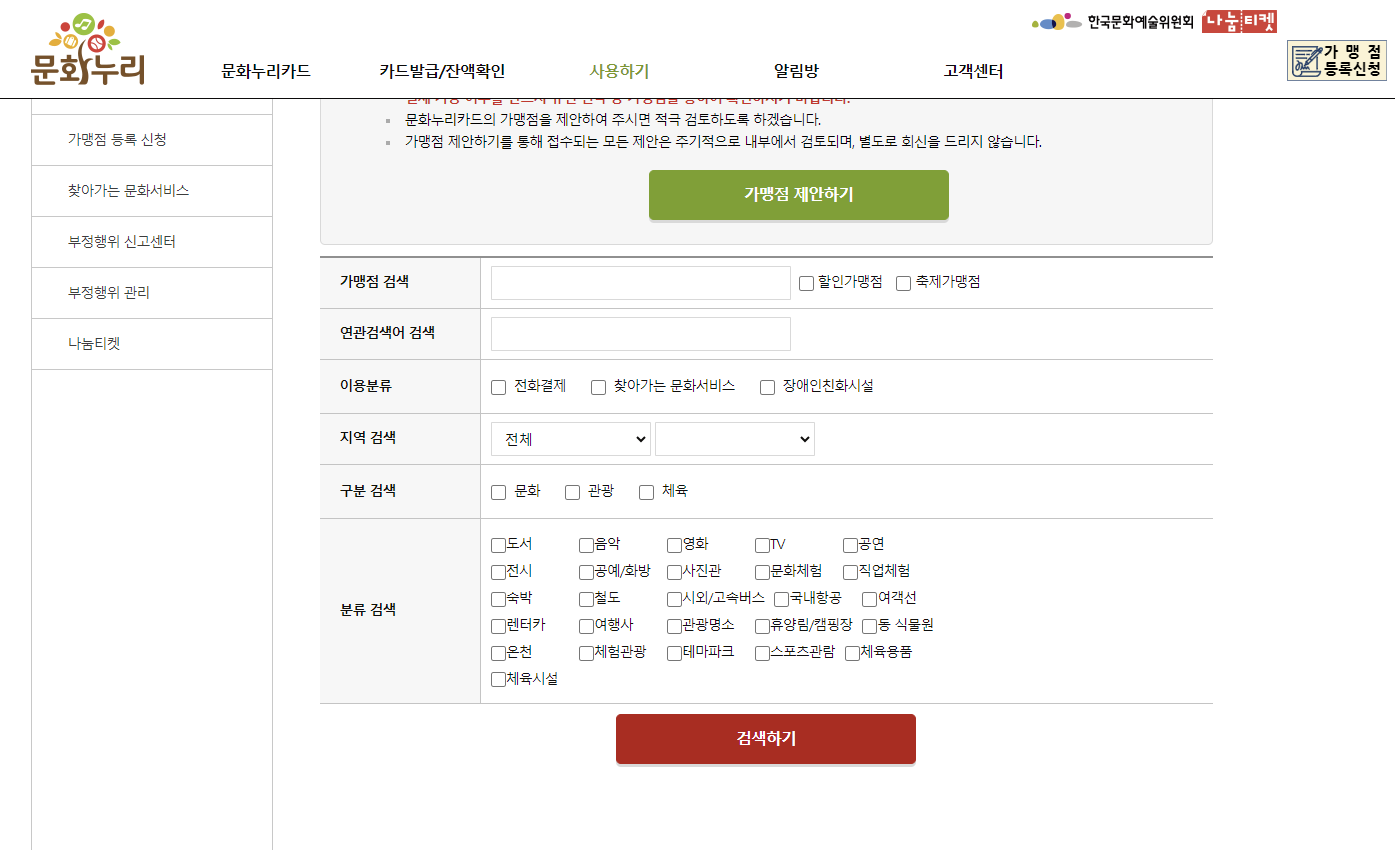The width and height of the screenshot is (1395, 850).
Task: Check the 휴양림/캠핑장 checkbox
Action: (x=762, y=627)
